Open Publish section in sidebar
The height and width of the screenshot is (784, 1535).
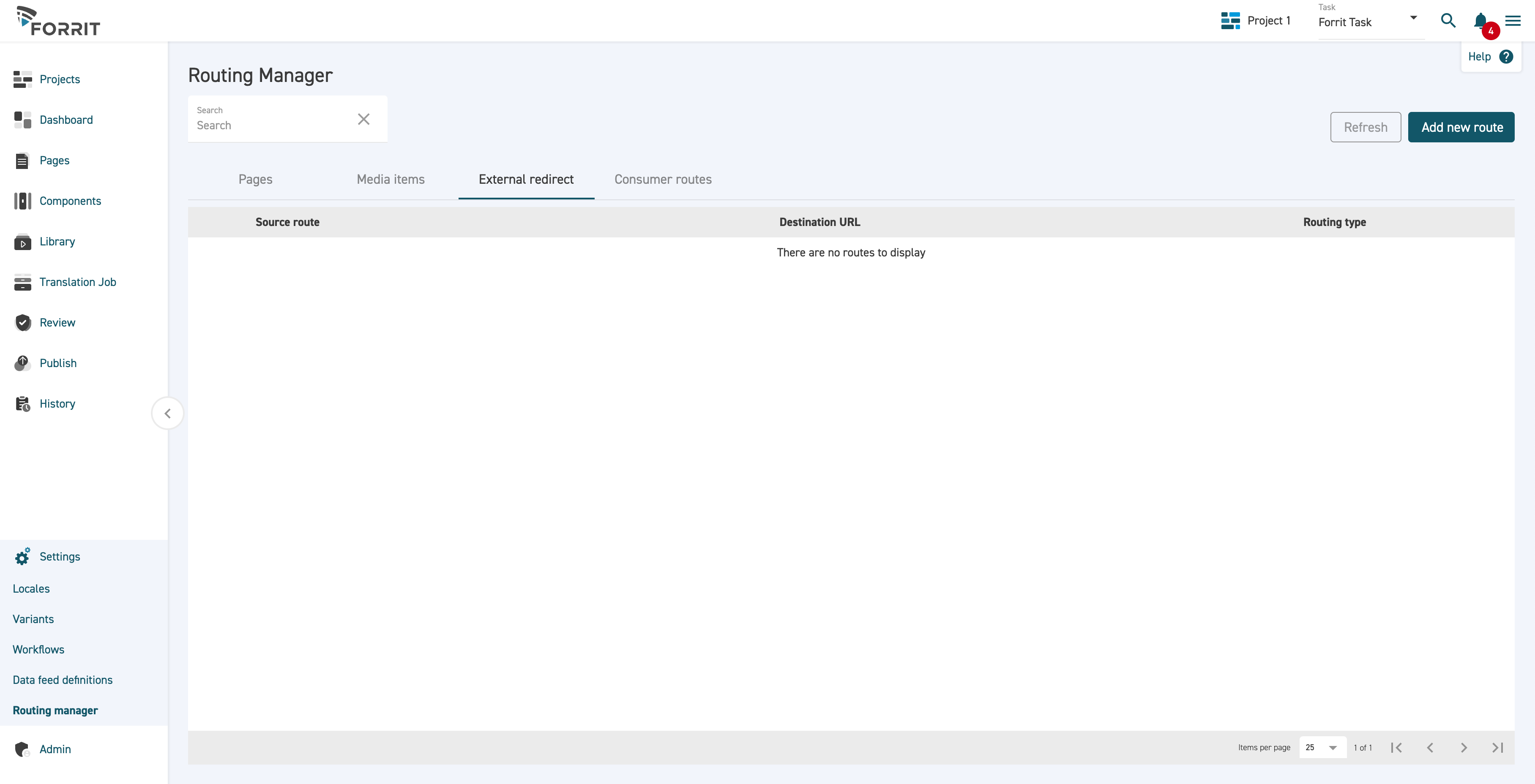click(x=58, y=363)
